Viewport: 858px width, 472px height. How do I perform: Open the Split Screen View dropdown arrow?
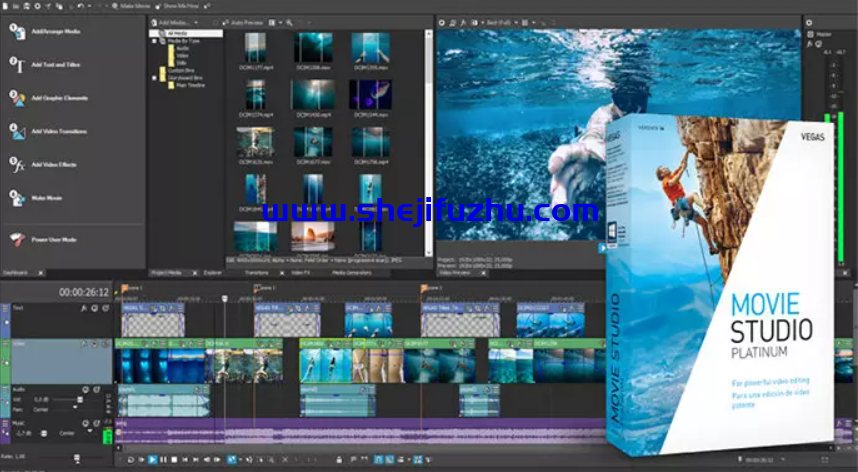[x=483, y=22]
